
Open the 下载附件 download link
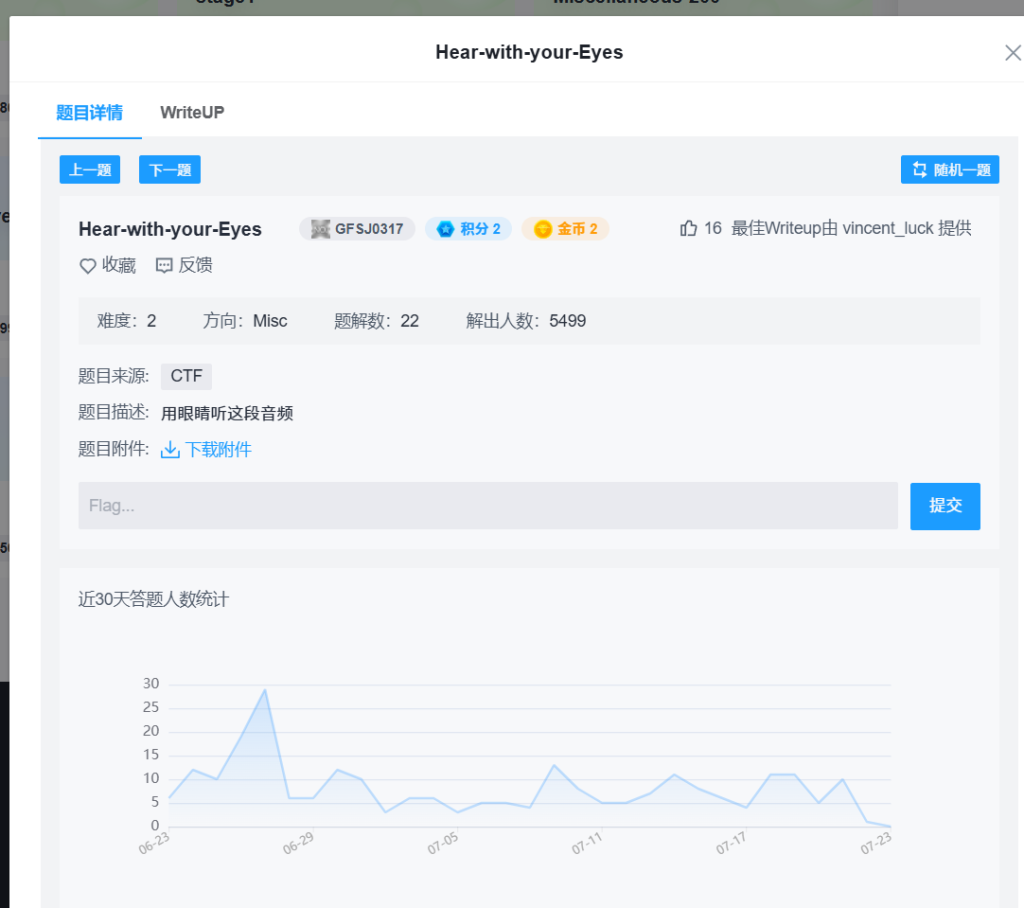click(x=218, y=450)
